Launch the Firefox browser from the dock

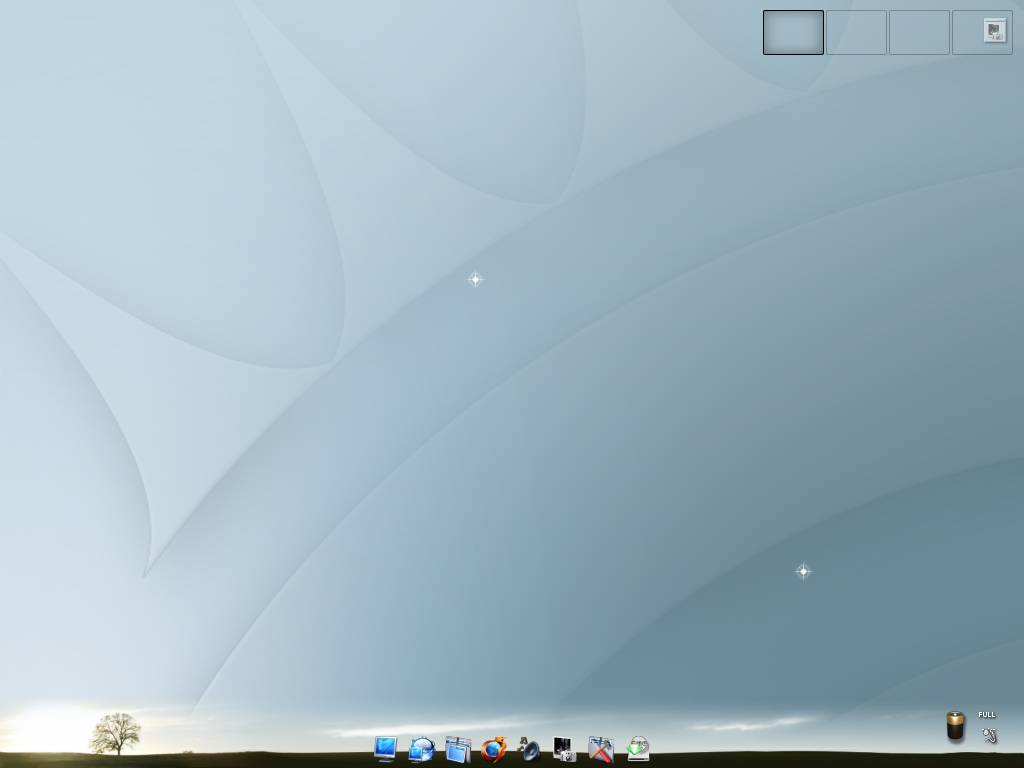[x=494, y=749]
